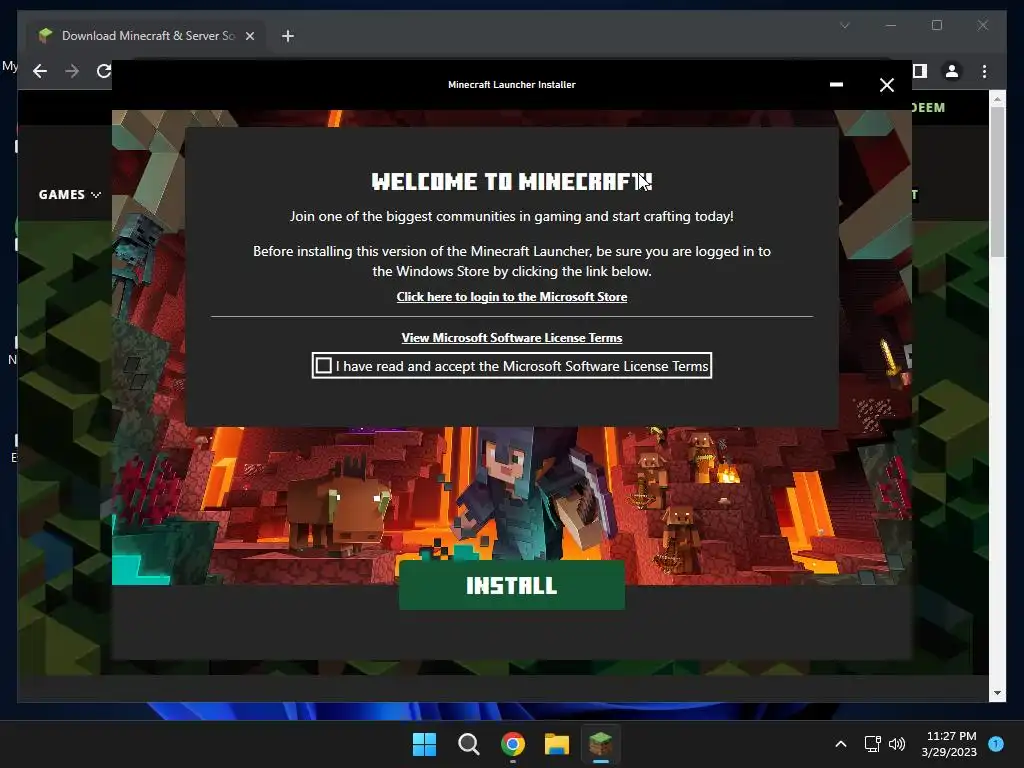Expand the GAMES dropdown on website
This screenshot has width=1024, height=768.
click(x=69, y=195)
